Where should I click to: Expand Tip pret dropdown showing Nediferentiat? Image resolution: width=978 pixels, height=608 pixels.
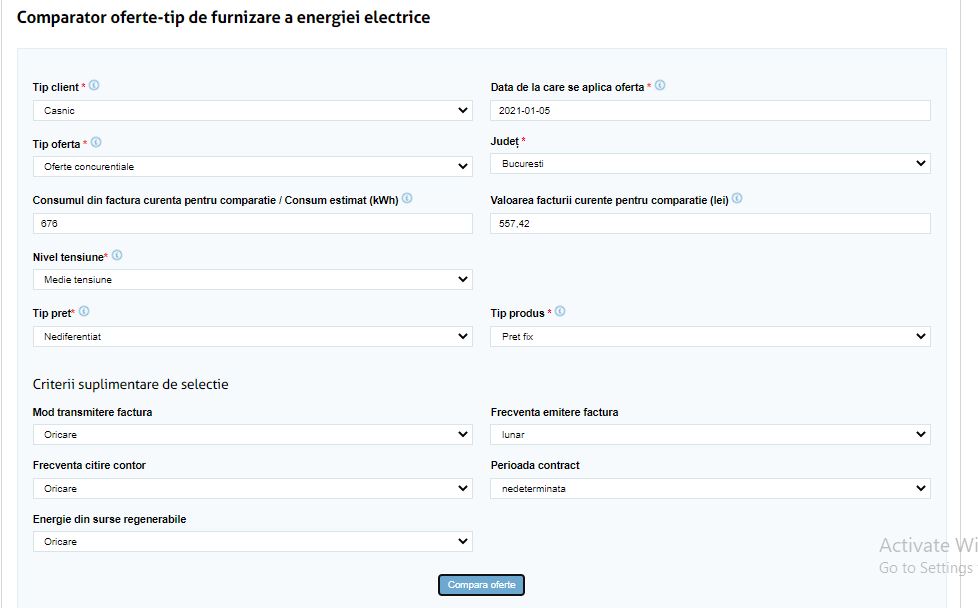click(x=253, y=336)
